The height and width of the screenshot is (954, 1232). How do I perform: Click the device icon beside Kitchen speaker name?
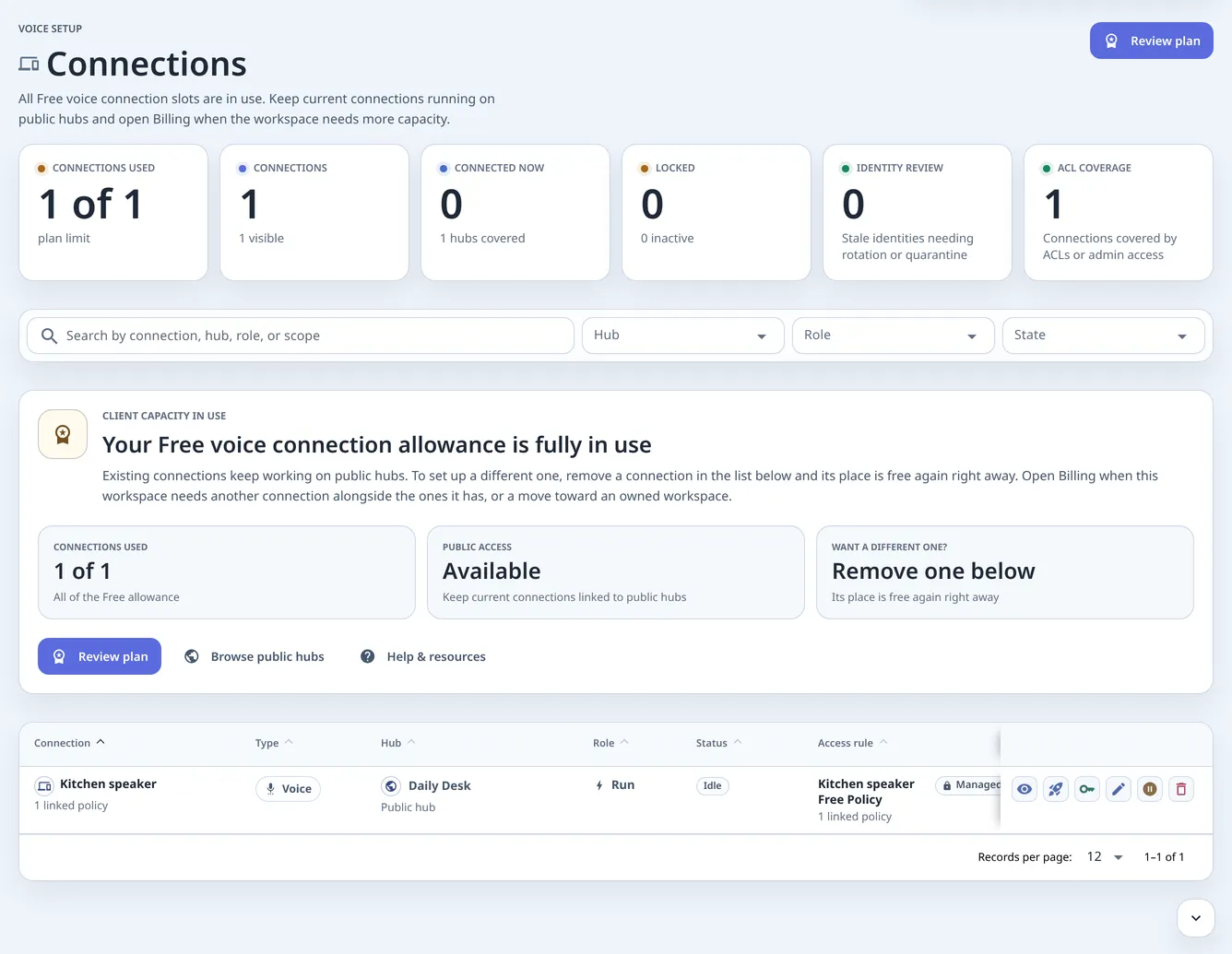(x=44, y=786)
